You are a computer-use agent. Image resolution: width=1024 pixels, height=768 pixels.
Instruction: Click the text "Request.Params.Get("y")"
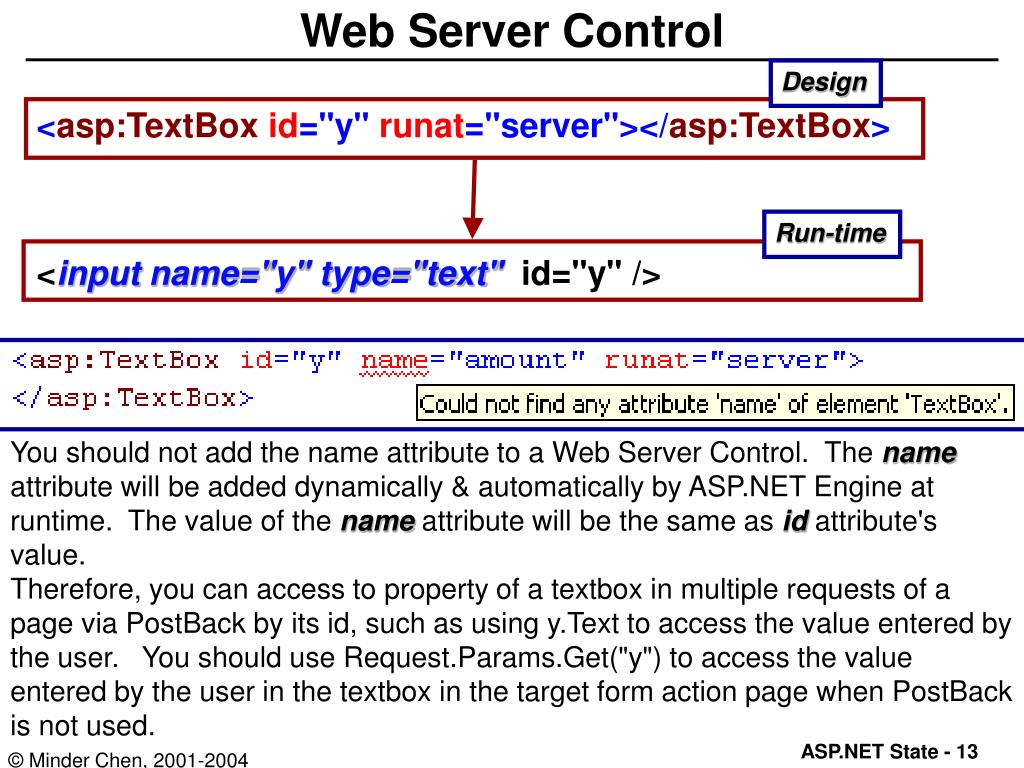[x=502, y=658]
